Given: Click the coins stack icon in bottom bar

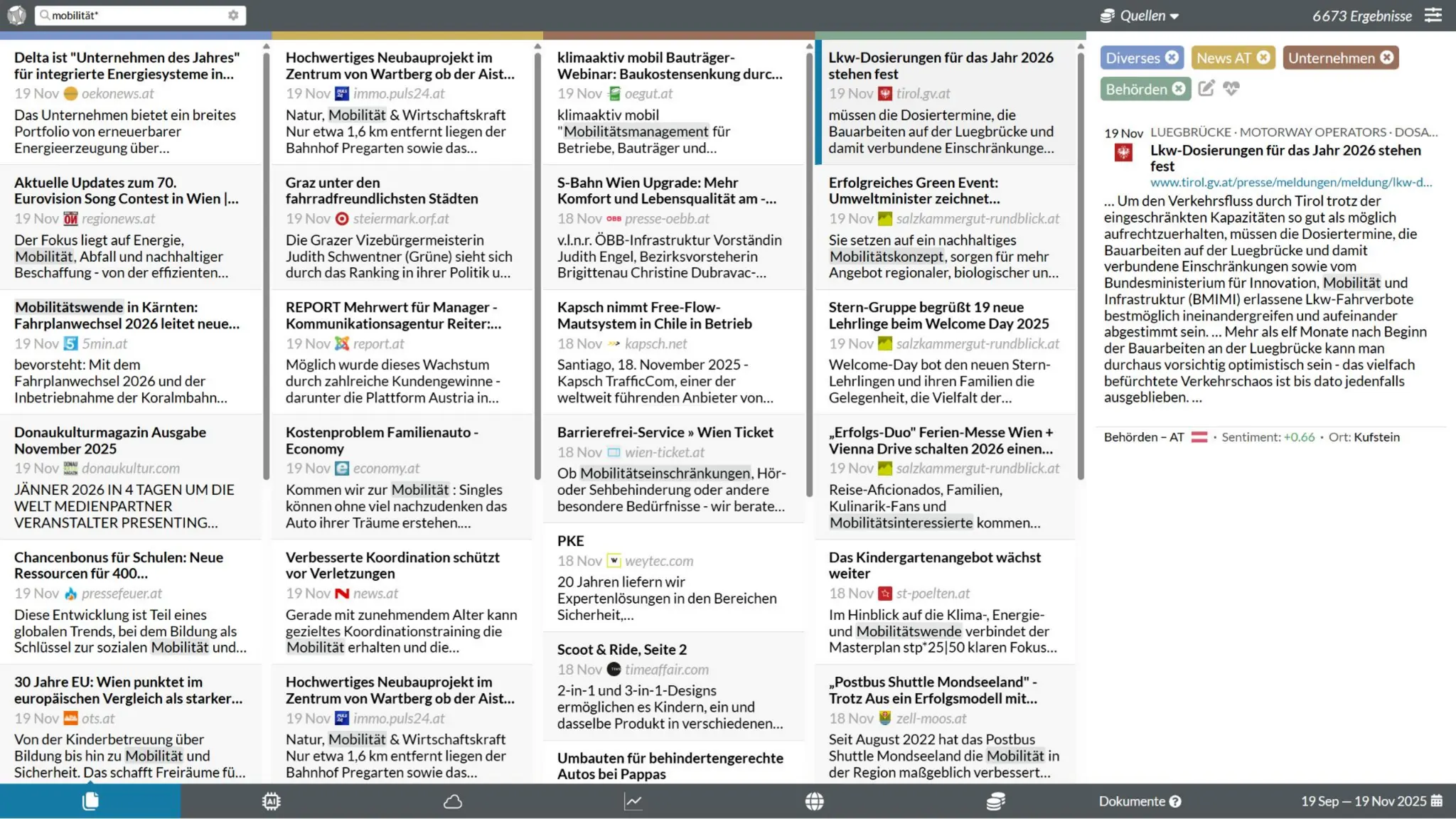Looking at the screenshot, I should pyautogui.click(x=995, y=801).
